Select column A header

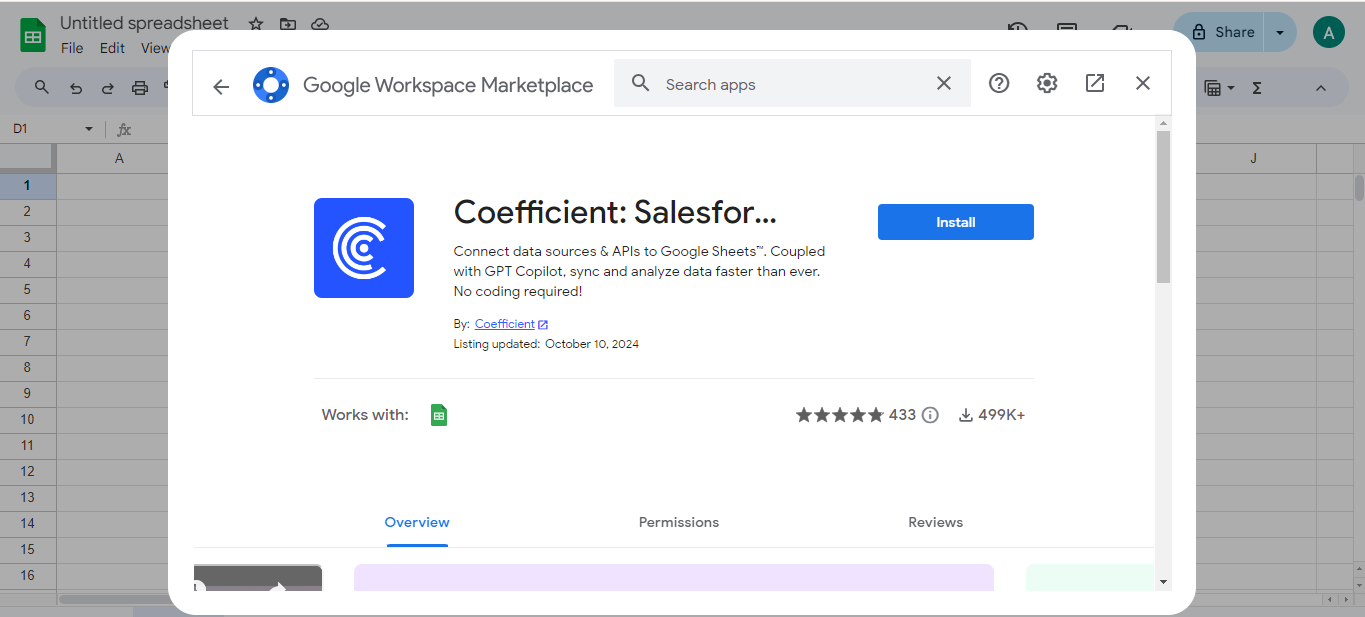[119, 158]
